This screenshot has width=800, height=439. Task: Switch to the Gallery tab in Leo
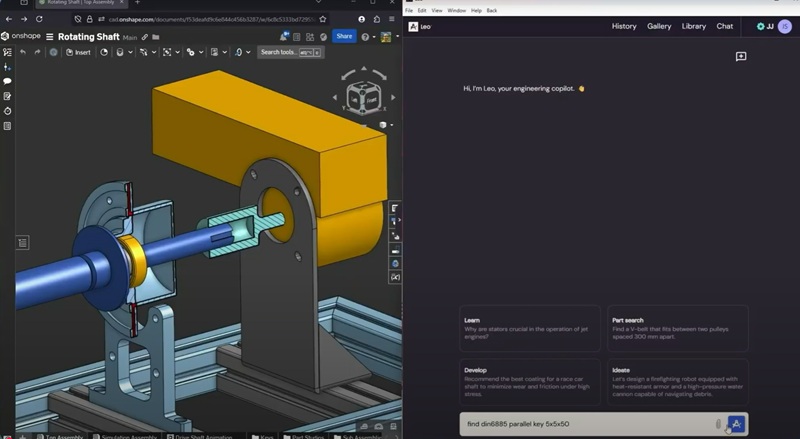coord(659,26)
